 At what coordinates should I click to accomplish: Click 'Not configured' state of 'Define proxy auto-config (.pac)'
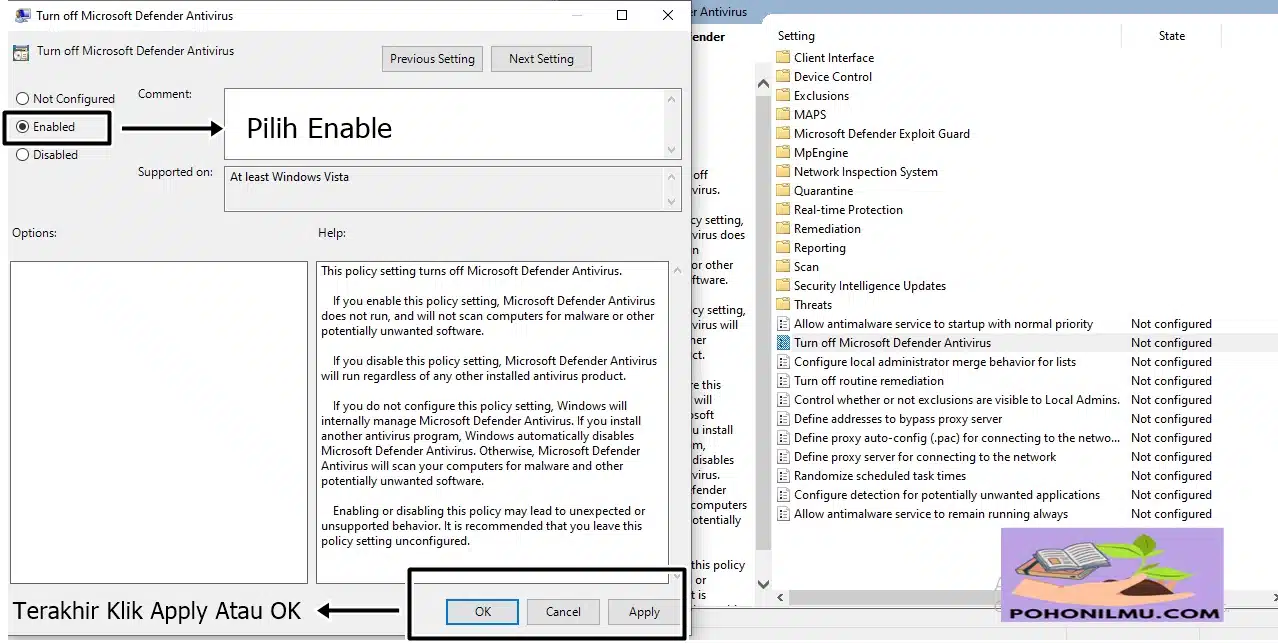[1171, 438]
